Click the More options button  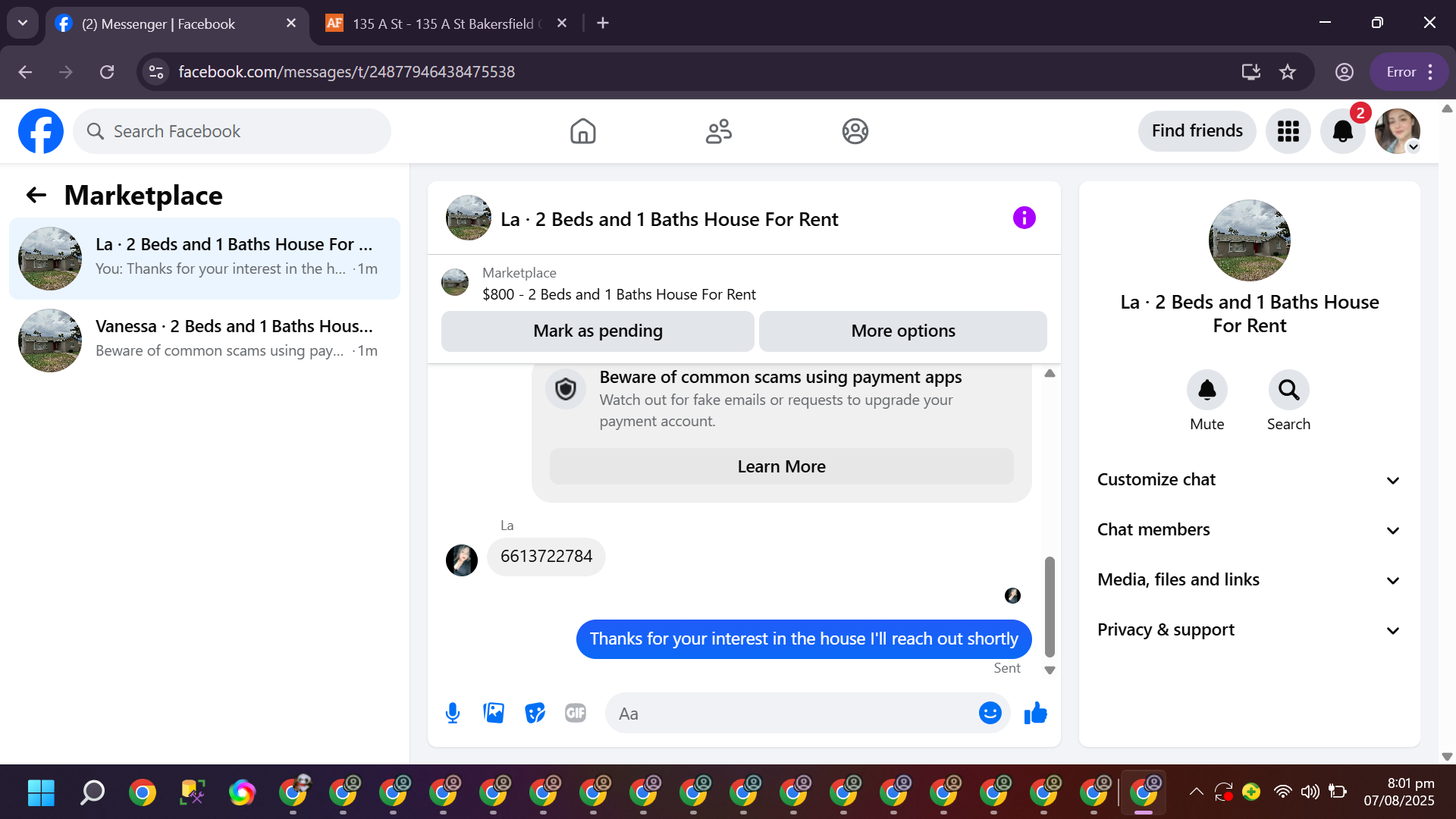pyautogui.click(x=903, y=331)
